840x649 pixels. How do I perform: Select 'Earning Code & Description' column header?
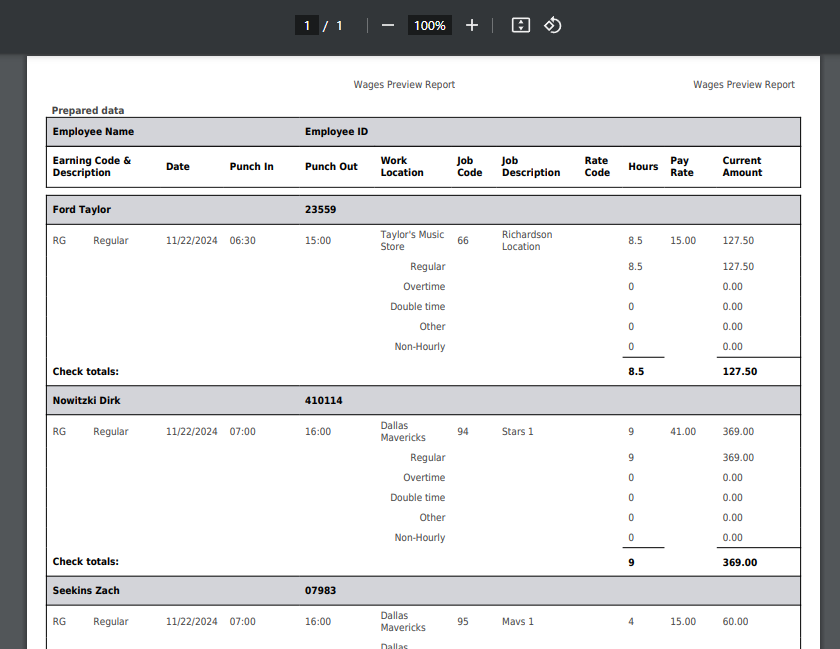click(92, 167)
